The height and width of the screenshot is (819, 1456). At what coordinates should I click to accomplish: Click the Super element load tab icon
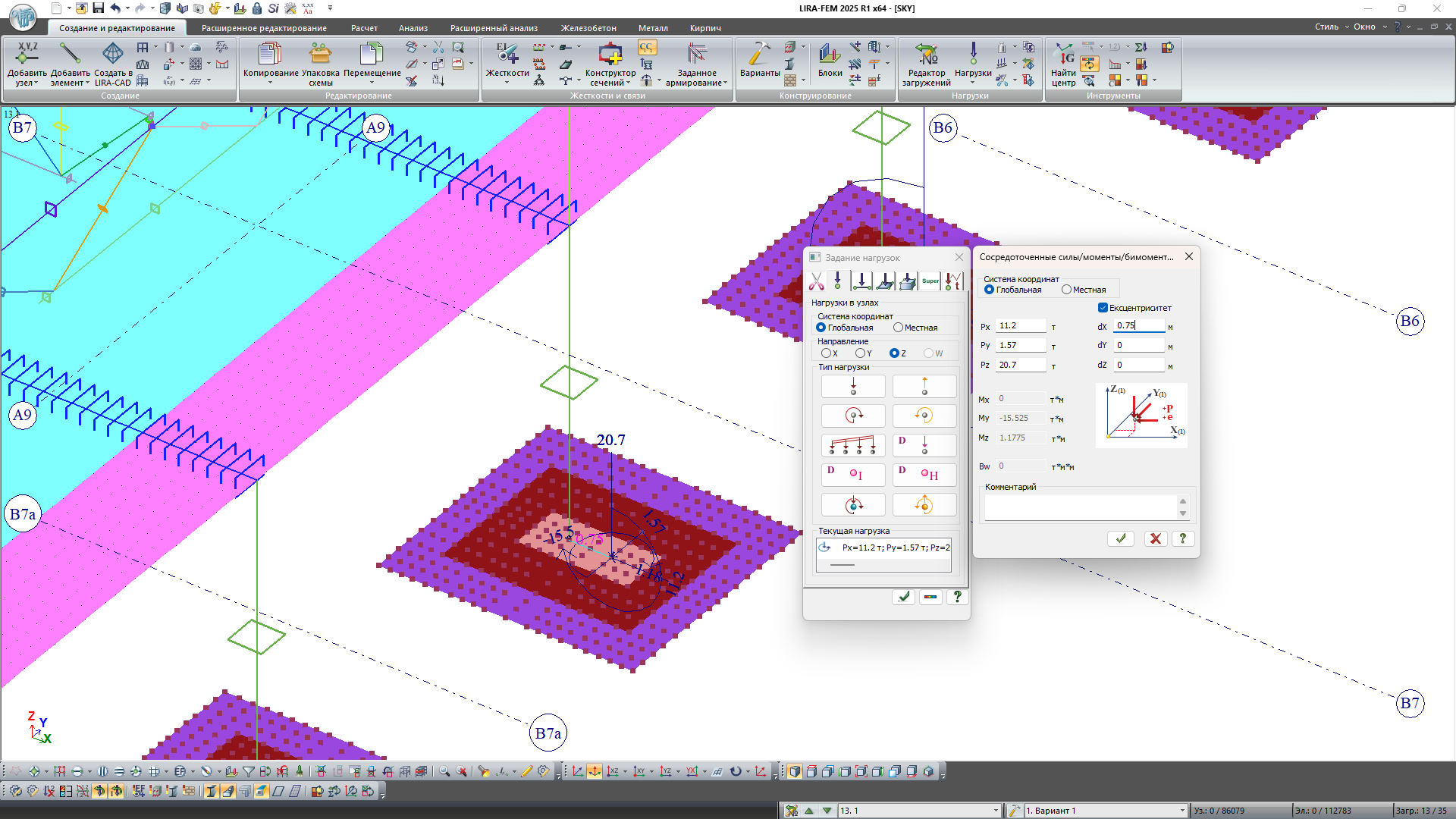coord(930,281)
